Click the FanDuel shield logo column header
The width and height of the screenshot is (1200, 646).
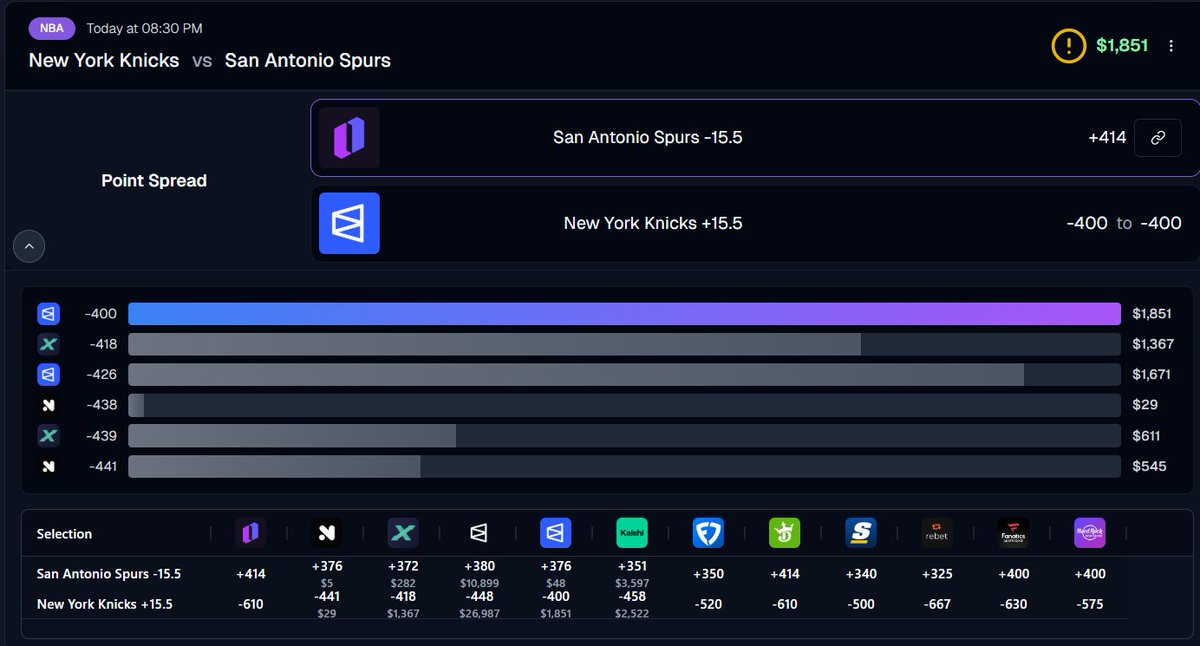tap(708, 533)
